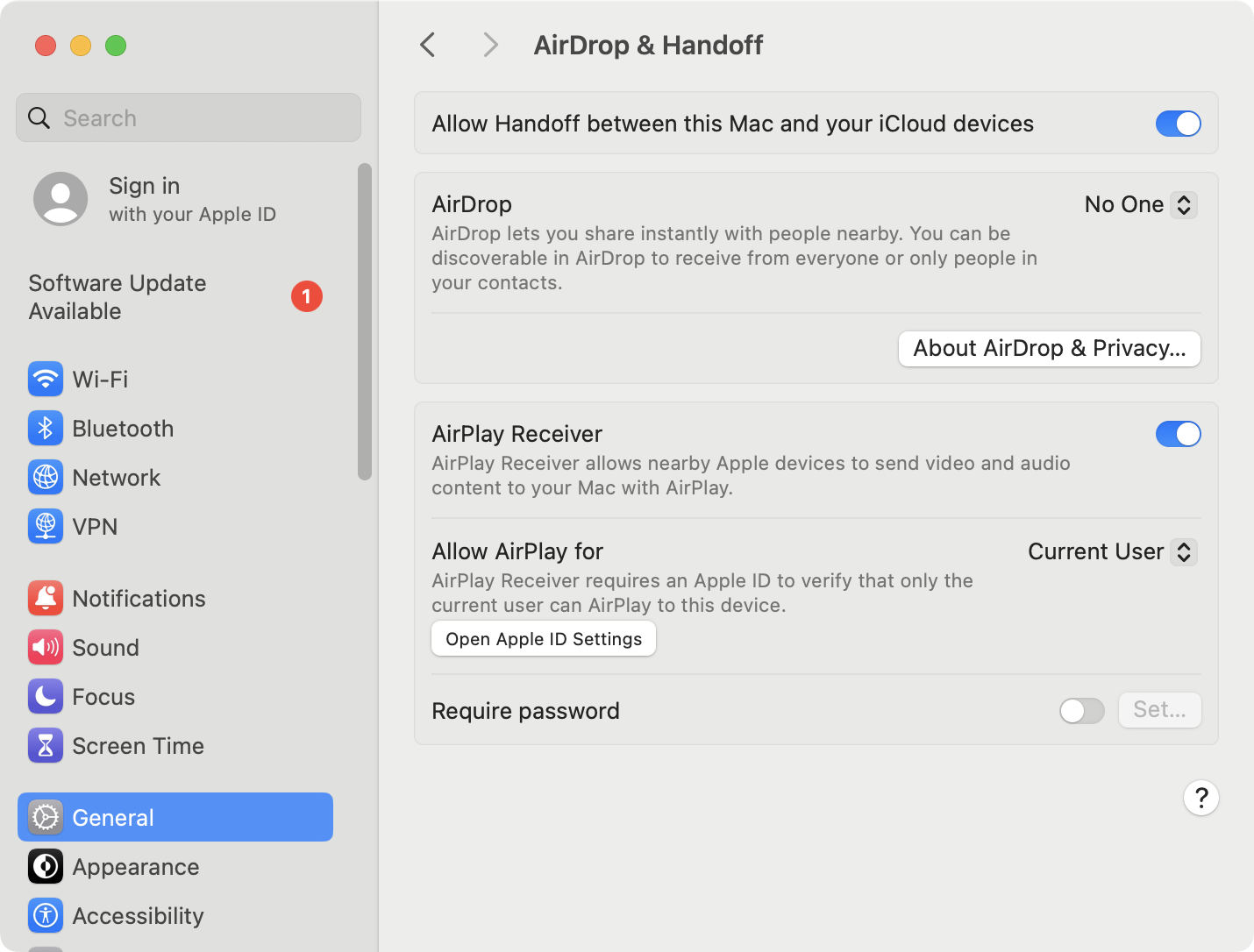Click the red software update badge
The image size is (1254, 952).
[x=307, y=297]
